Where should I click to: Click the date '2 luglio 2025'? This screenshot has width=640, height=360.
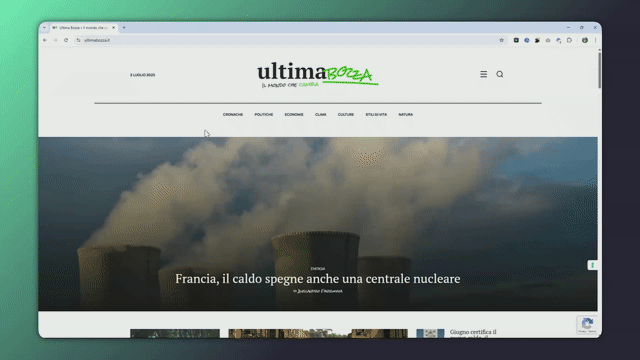[142, 75]
